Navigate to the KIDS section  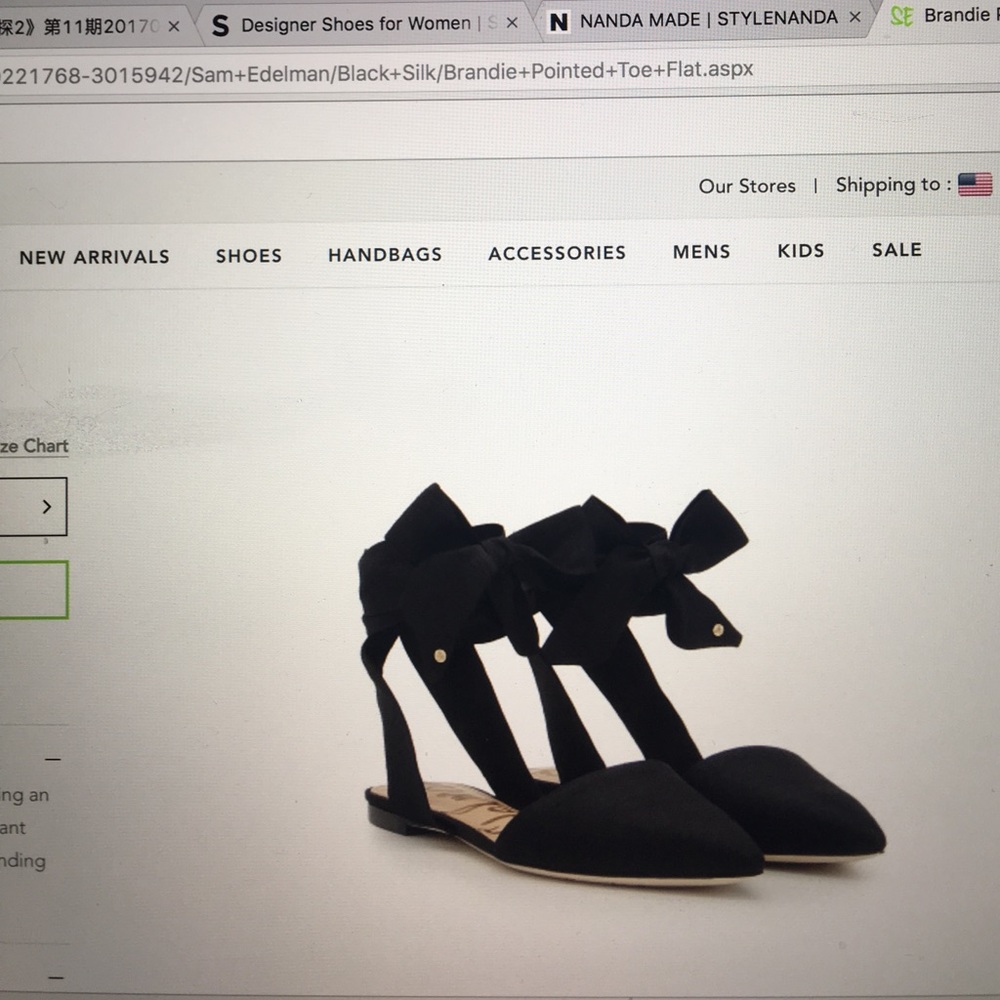(801, 251)
